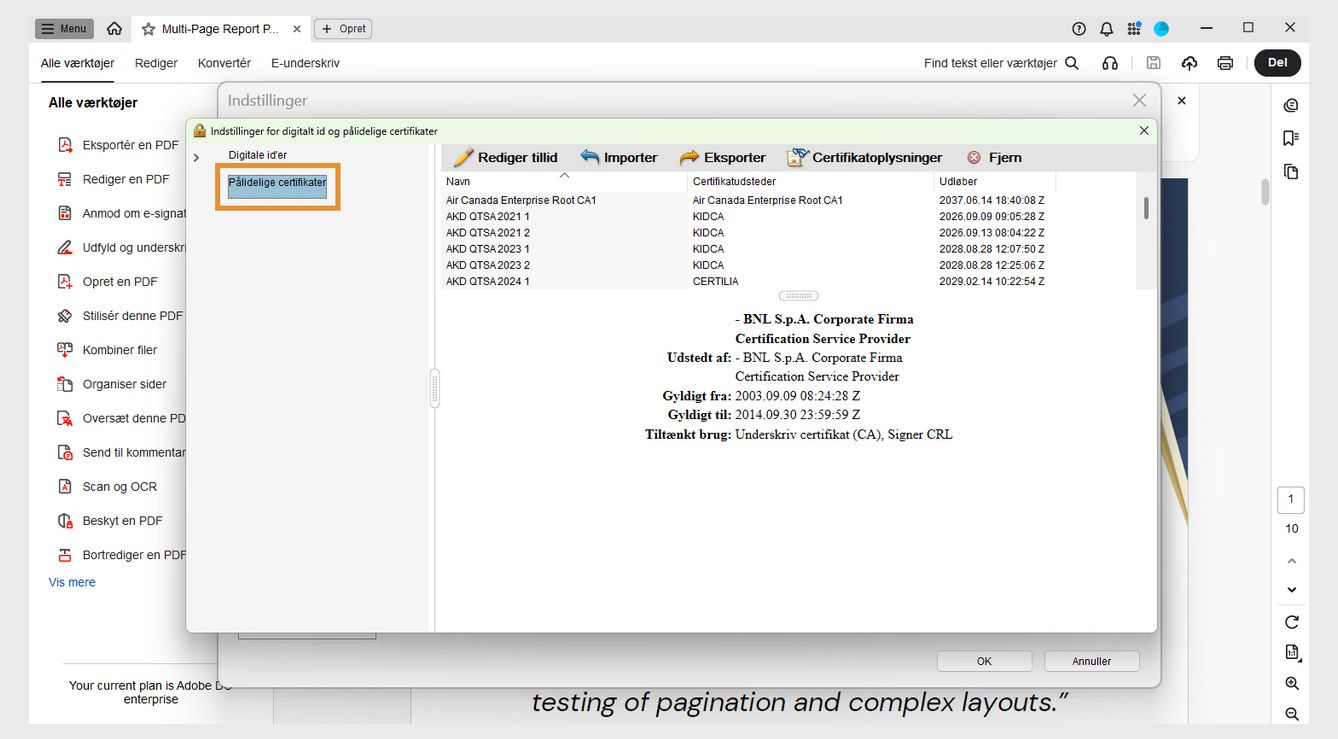Select Pålidelige certifikater in the tree

coord(277,182)
